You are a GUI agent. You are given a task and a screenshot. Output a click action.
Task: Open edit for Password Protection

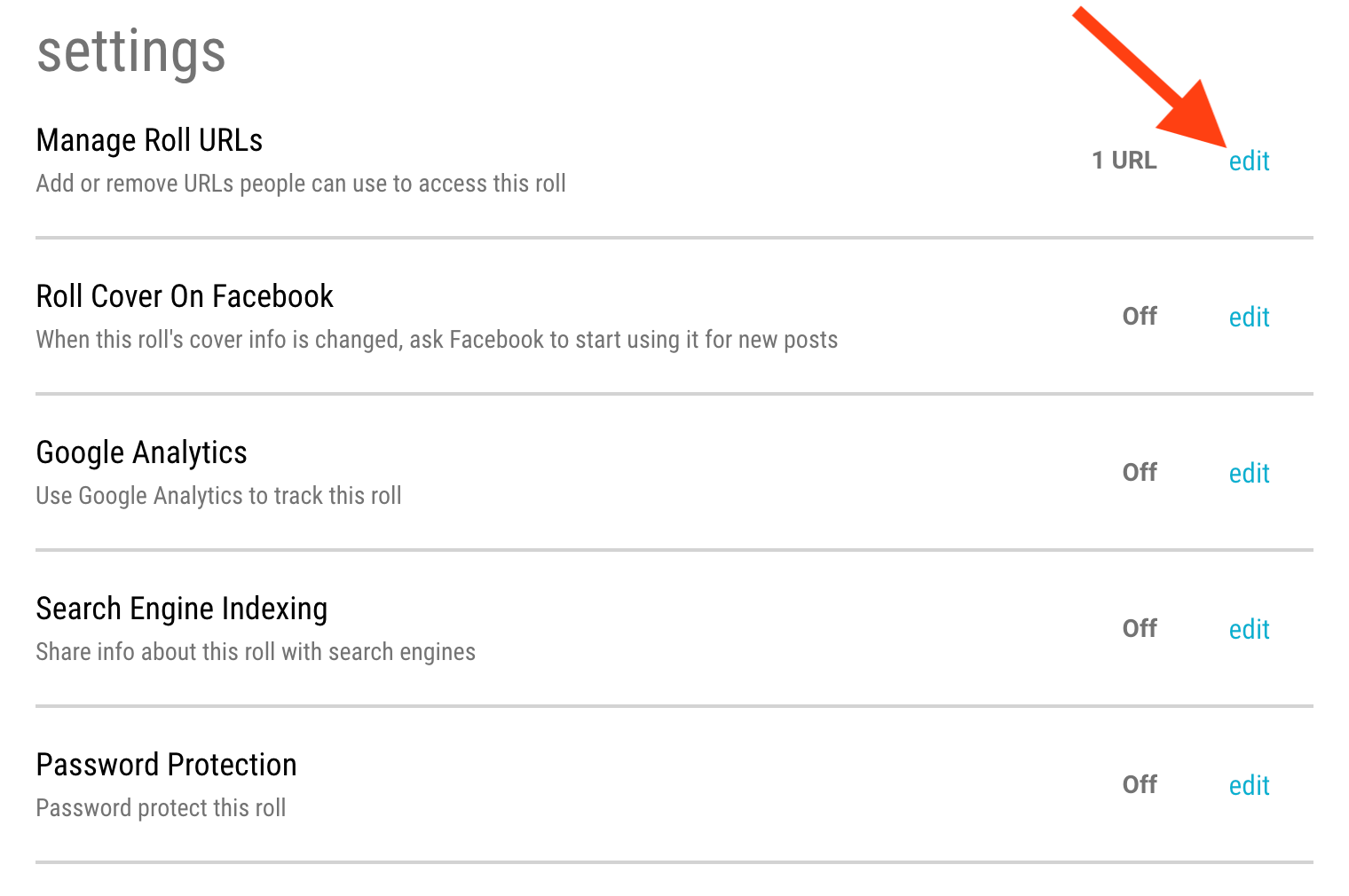point(1249,785)
